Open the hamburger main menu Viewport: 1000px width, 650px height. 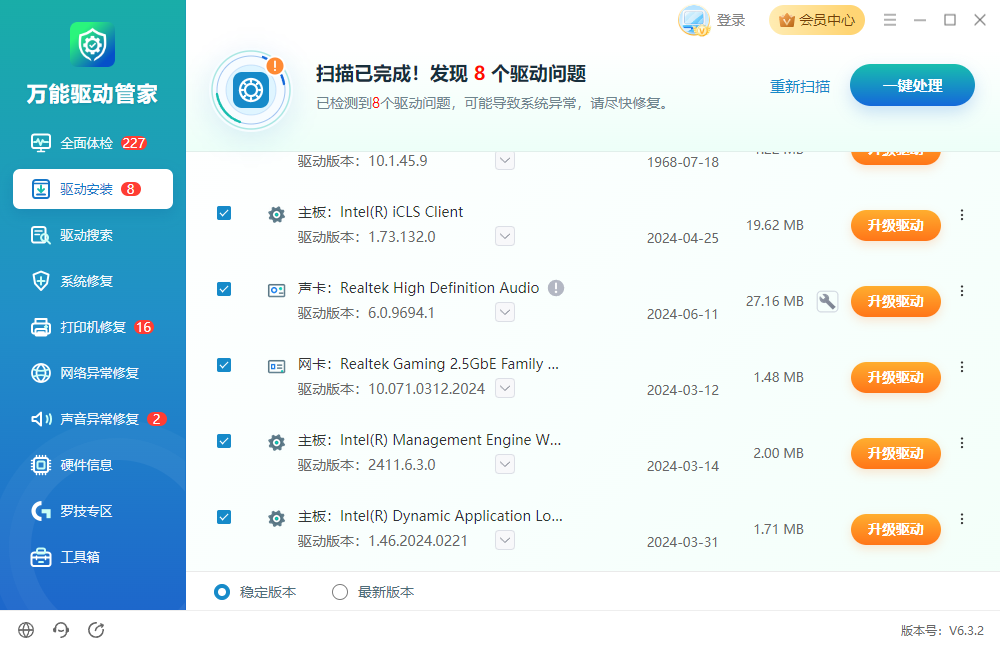(890, 20)
